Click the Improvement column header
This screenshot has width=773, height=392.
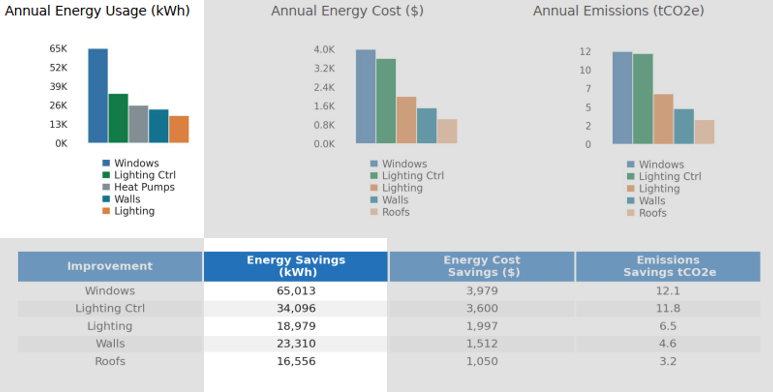110,266
